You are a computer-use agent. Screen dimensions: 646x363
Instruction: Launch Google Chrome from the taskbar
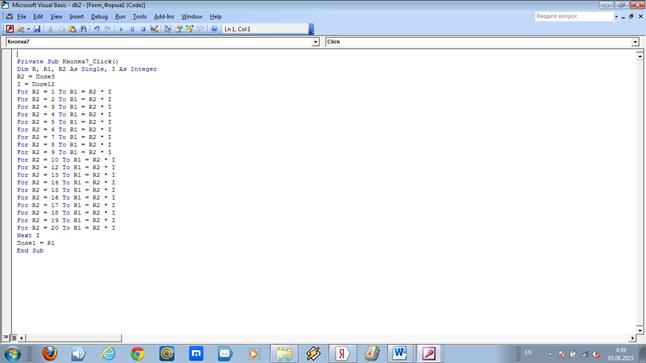pyautogui.click(x=138, y=354)
